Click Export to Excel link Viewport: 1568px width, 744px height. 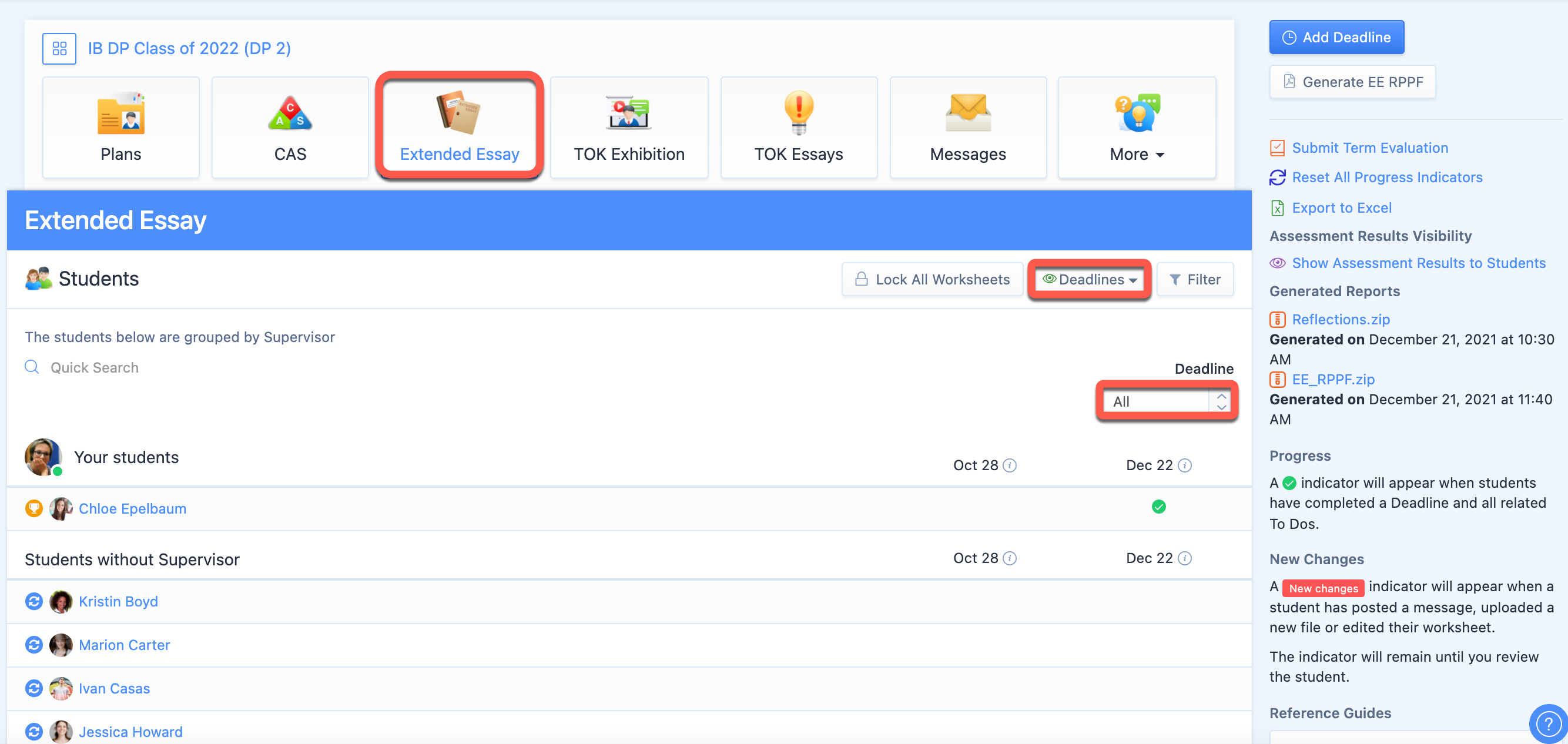(1342, 207)
